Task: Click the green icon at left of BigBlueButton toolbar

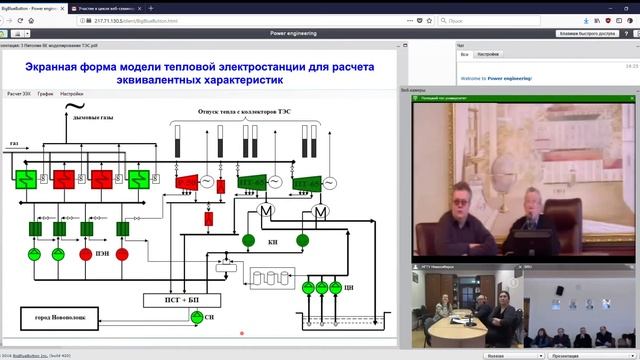Action: (x=3, y=33)
